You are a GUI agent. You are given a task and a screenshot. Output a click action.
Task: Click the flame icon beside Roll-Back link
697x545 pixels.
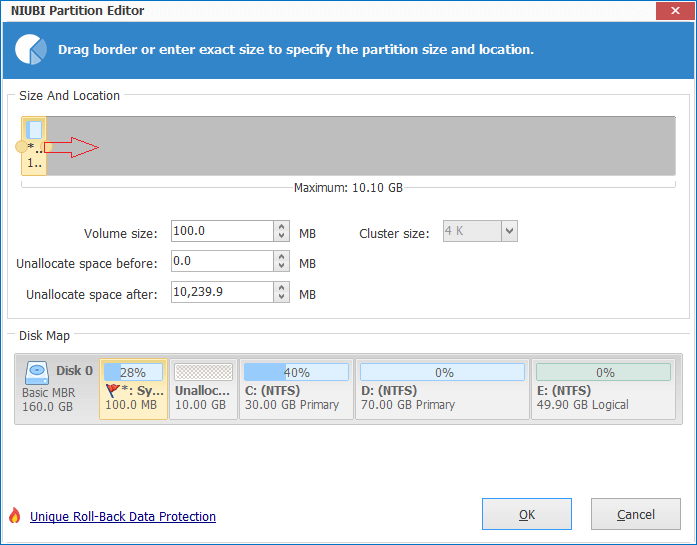14,516
